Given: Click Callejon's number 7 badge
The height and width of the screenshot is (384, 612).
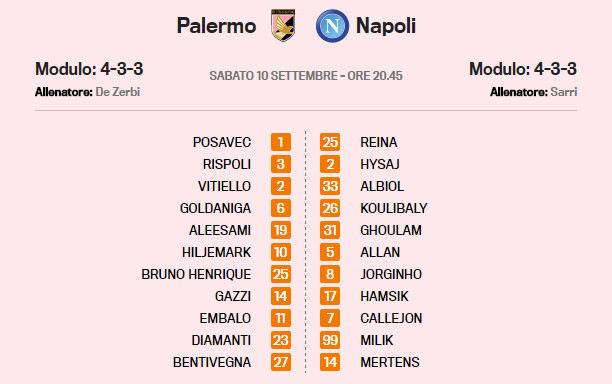Looking at the screenshot, I should coord(330,318).
